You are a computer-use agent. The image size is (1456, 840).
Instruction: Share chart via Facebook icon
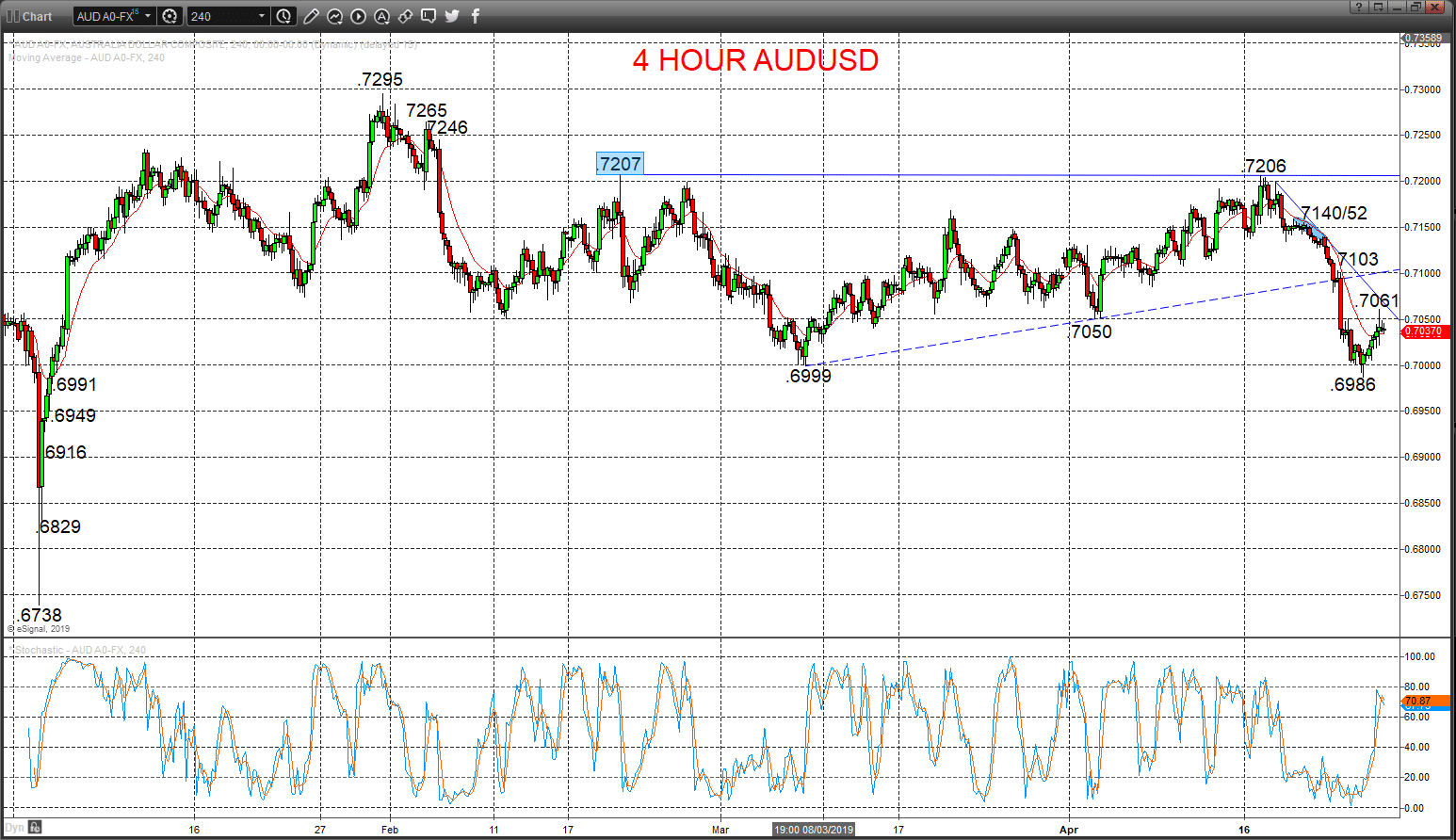pos(475,16)
